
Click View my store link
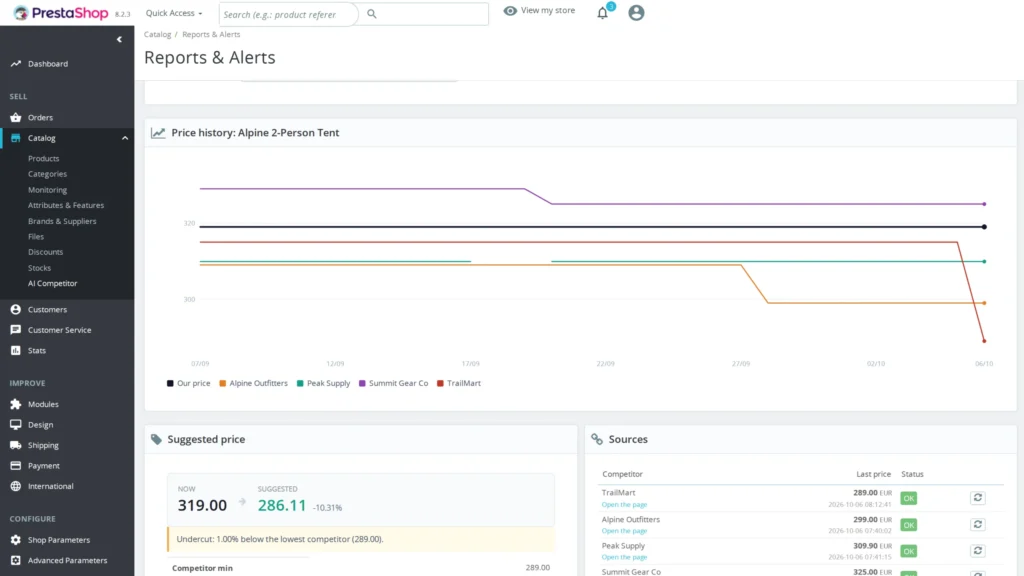pyautogui.click(x=548, y=10)
